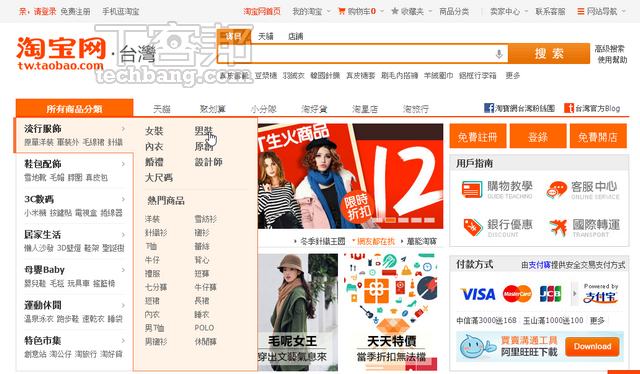
Task: Expand 居家生活 category arrow
Action: click(x=123, y=235)
